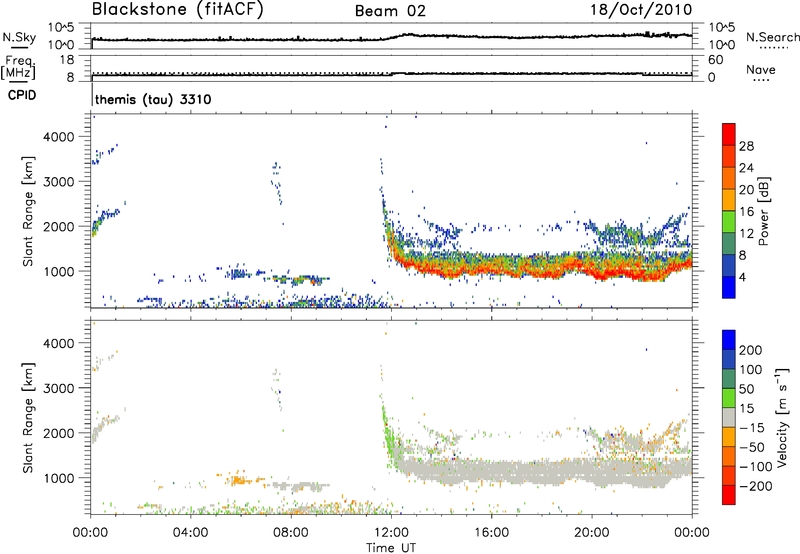This screenshot has height=554, width=800.
Task: Click the '60' Nave axis tick
Action: tap(715, 60)
